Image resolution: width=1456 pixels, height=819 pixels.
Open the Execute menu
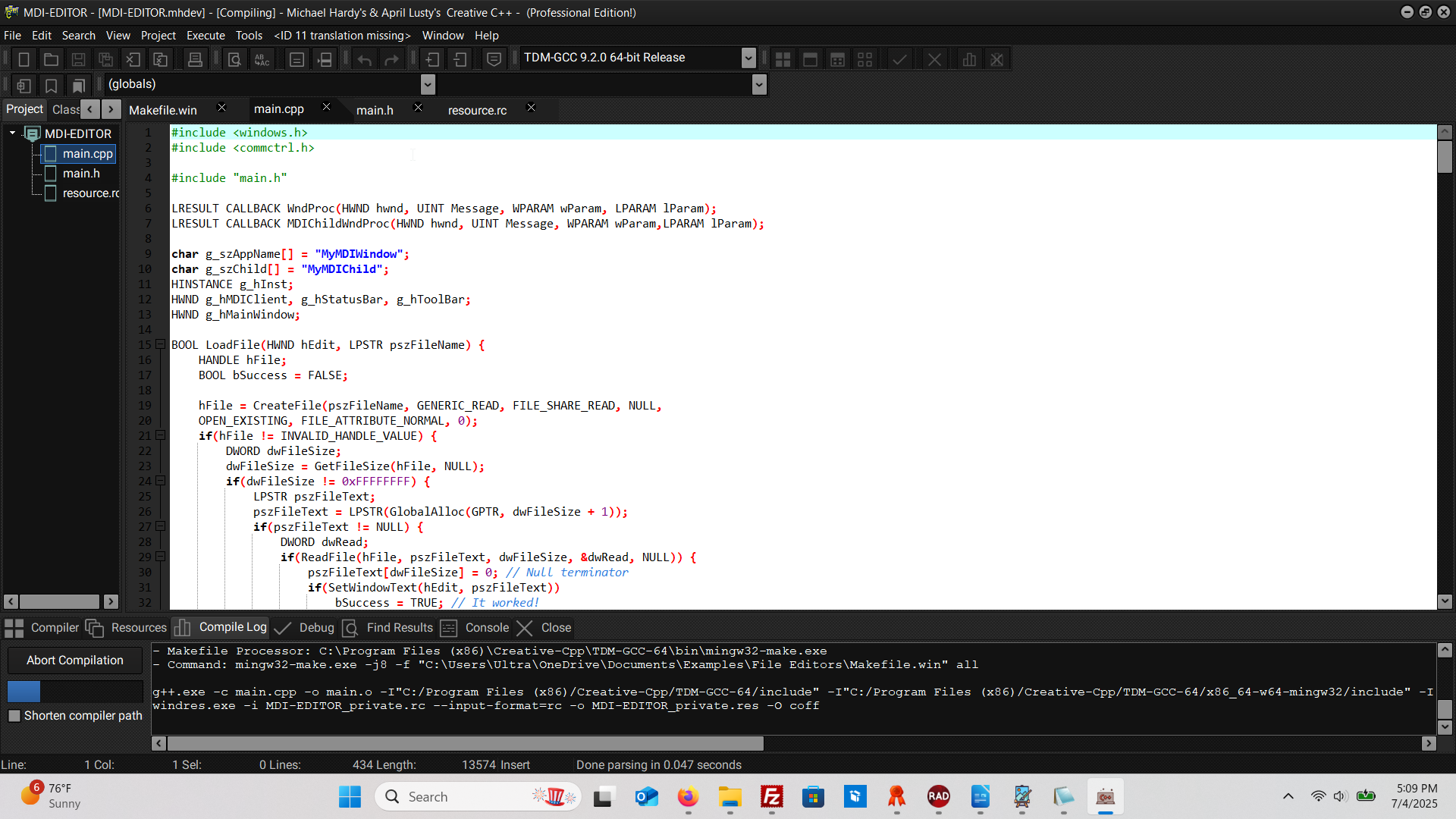point(206,36)
